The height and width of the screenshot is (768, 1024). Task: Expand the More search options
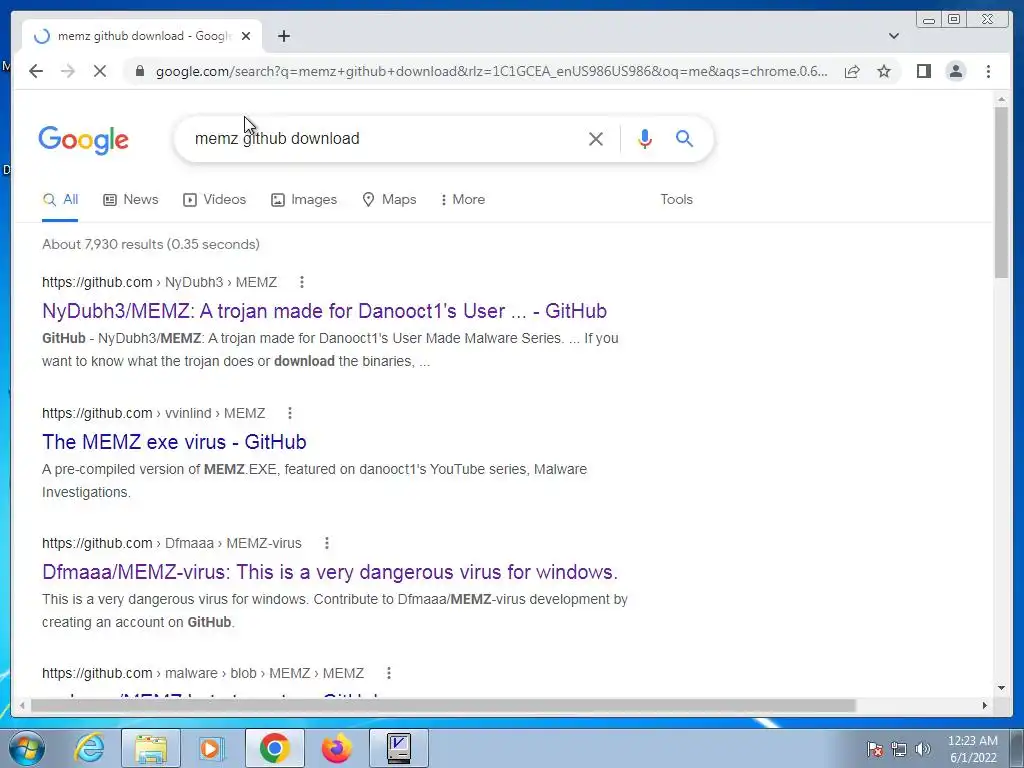click(x=462, y=200)
